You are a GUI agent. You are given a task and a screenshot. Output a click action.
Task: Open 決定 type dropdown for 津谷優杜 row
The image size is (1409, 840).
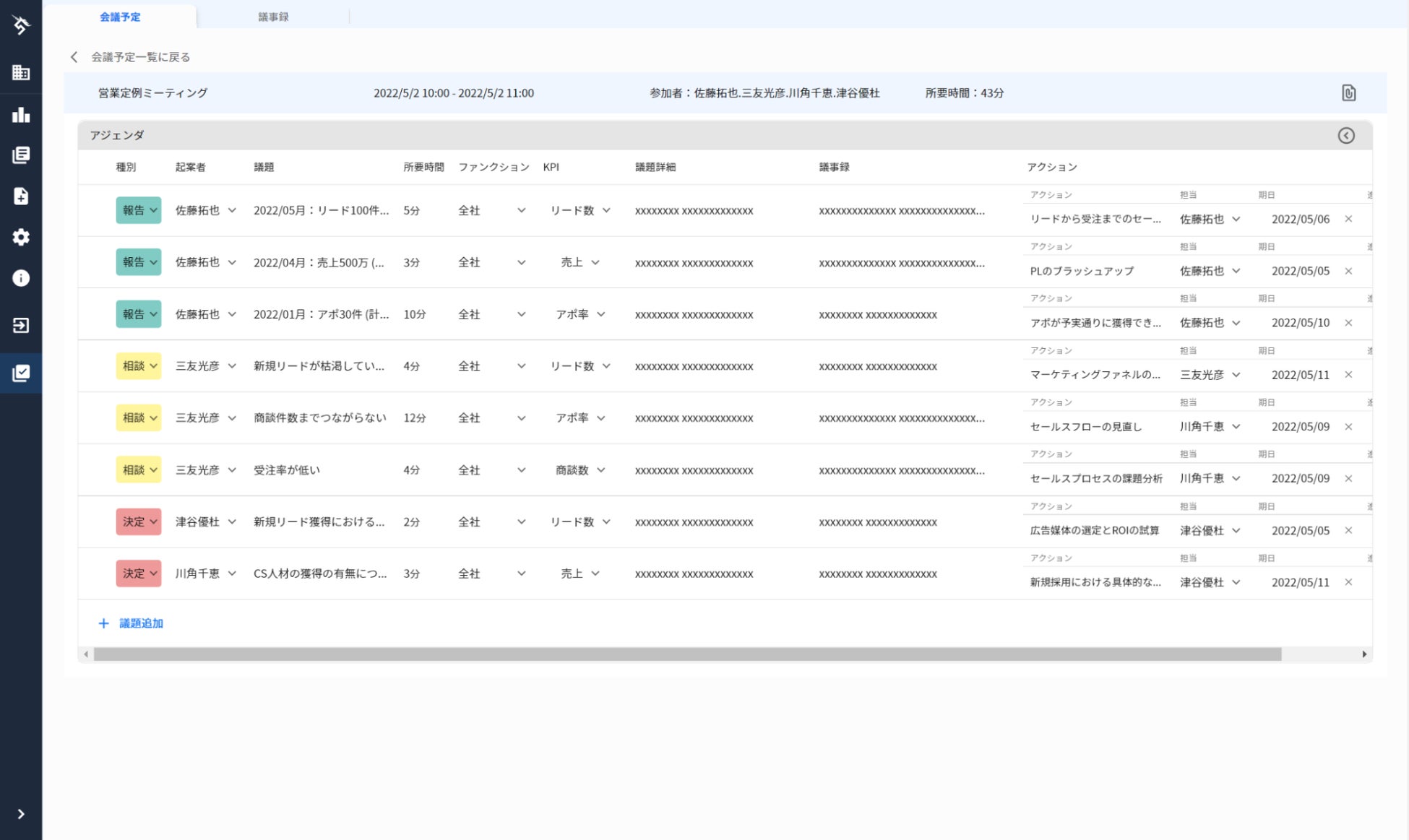click(139, 521)
